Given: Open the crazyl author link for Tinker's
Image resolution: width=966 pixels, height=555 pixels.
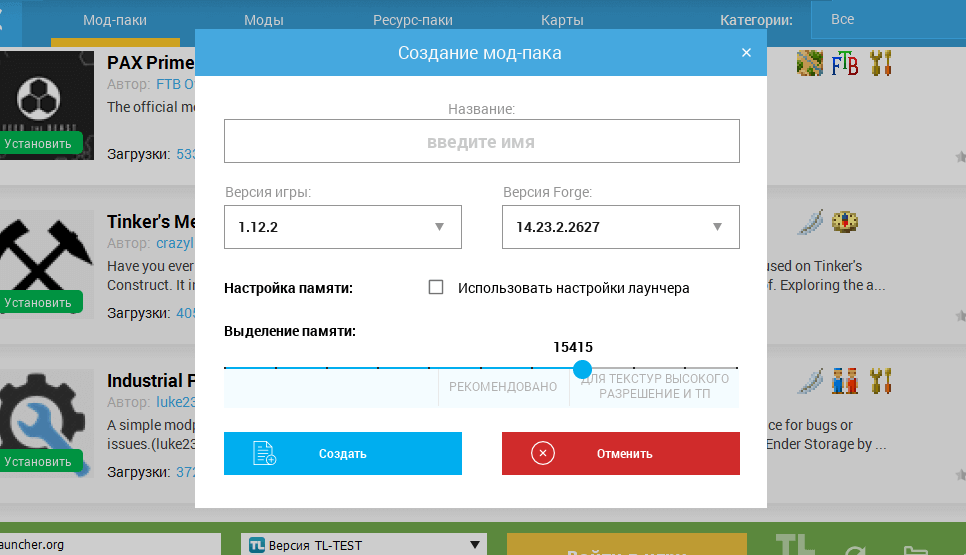Looking at the screenshot, I should tap(176, 243).
